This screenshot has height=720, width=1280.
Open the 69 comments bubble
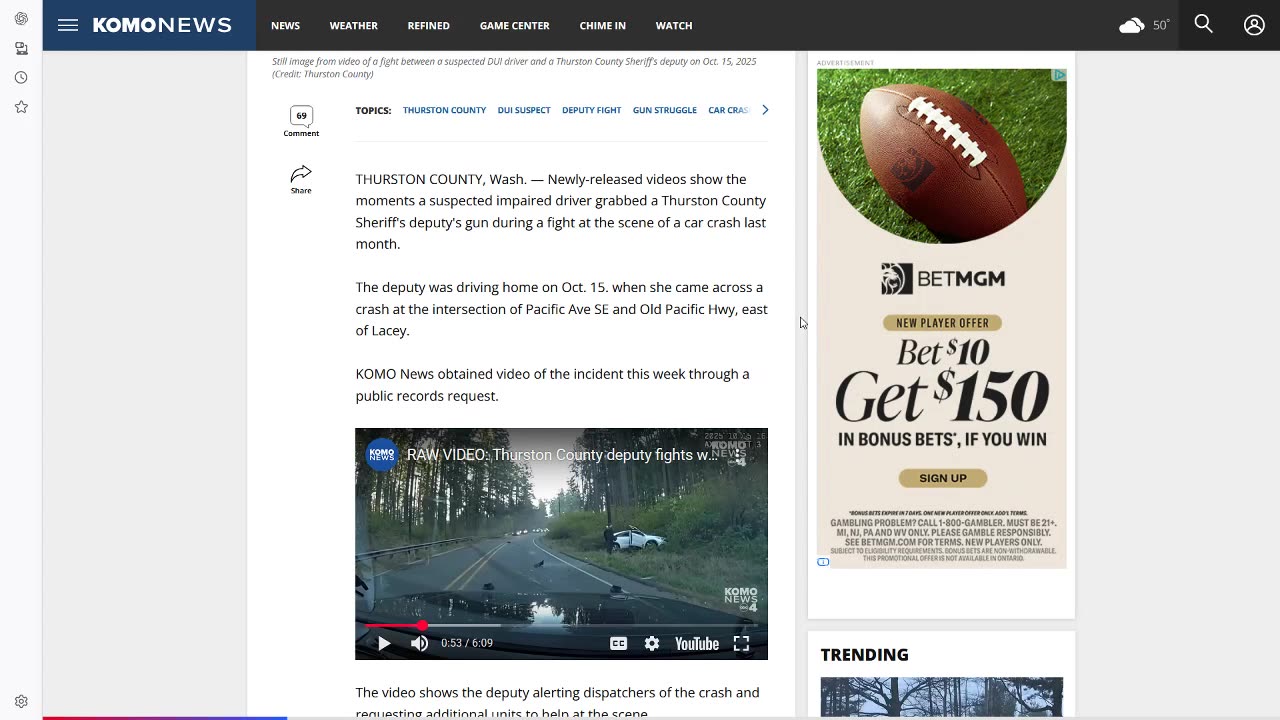tap(301, 121)
